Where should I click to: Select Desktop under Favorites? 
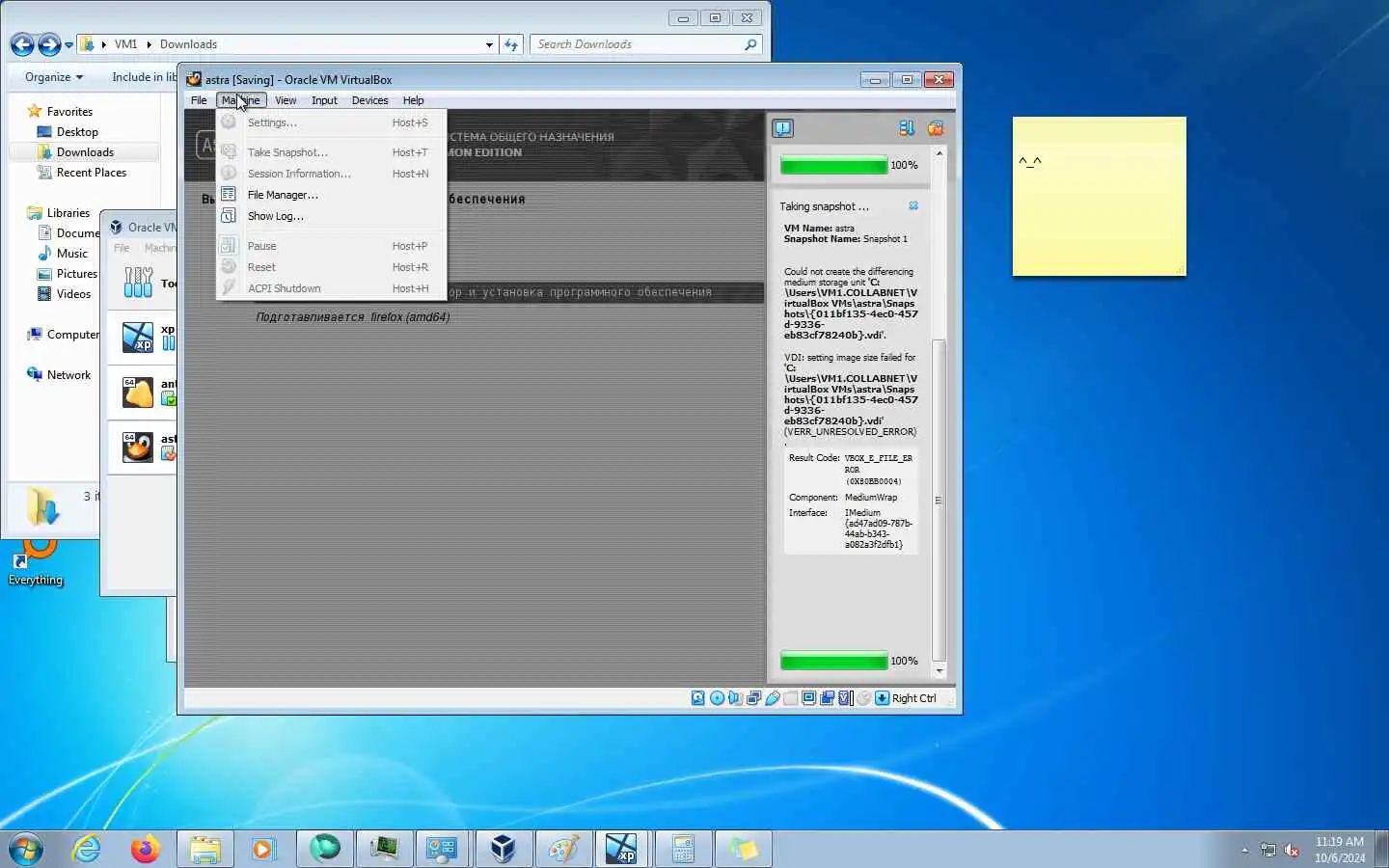click(77, 132)
